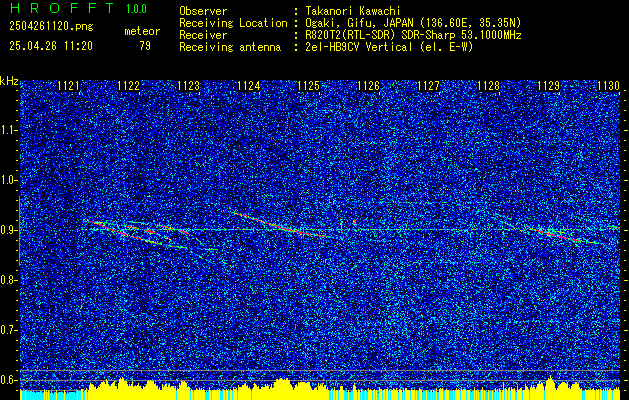629x400 pixels.
Task: Click the 1124 time marker
Action: pos(248,85)
